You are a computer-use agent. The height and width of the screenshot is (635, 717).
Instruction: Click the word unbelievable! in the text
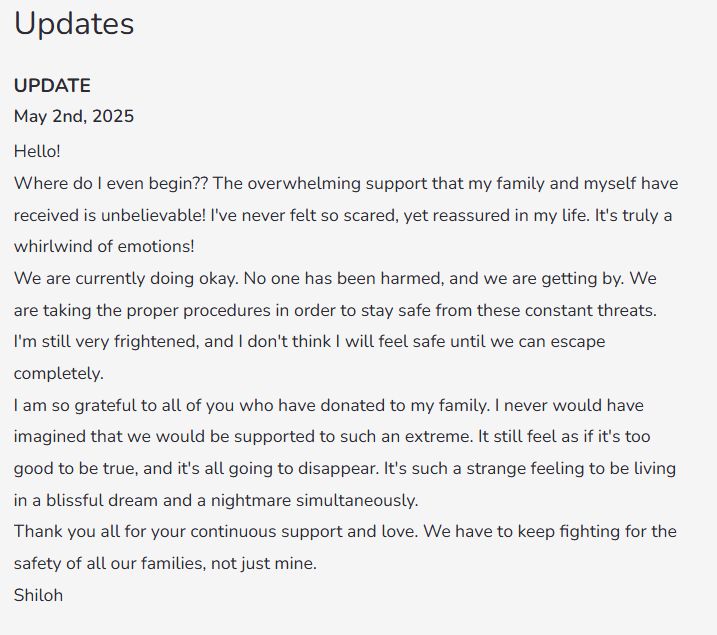coord(153,215)
